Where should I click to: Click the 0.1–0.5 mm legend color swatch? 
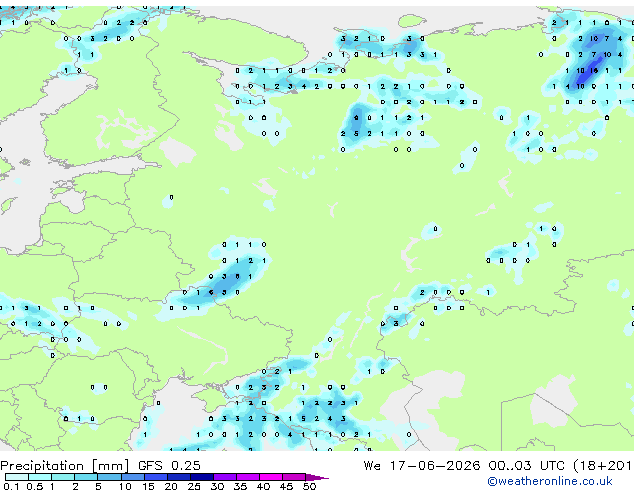point(17,477)
